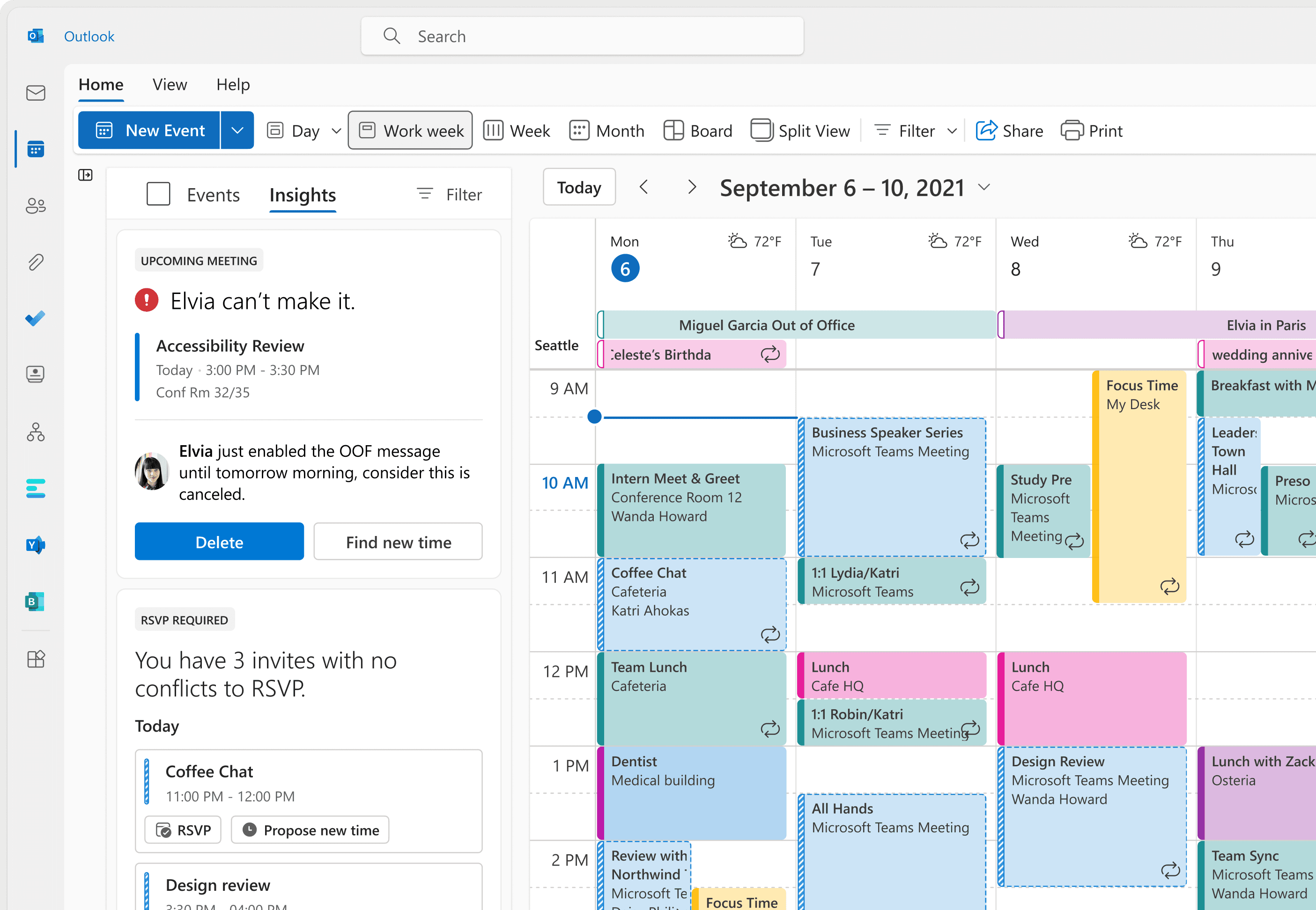
Task: Delete the Accessibility Review meeting
Action: pyautogui.click(x=219, y=542)
